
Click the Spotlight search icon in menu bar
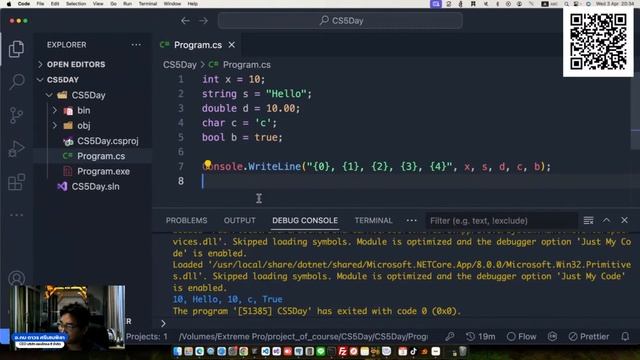tap(567, 4)
